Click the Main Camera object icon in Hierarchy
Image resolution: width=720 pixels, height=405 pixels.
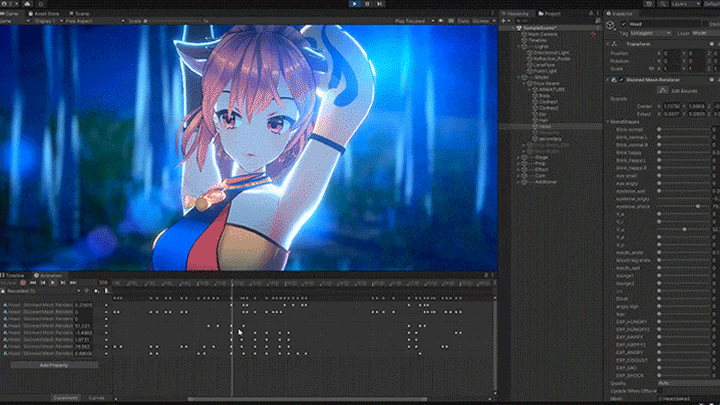(x=524, y=34)
